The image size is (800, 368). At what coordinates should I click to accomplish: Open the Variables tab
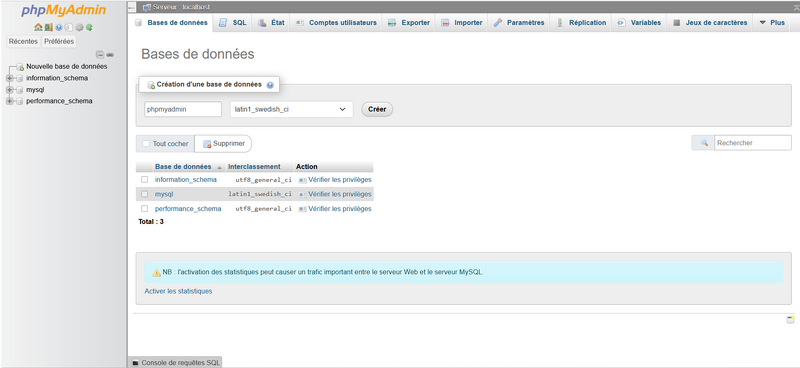[639, 22]
